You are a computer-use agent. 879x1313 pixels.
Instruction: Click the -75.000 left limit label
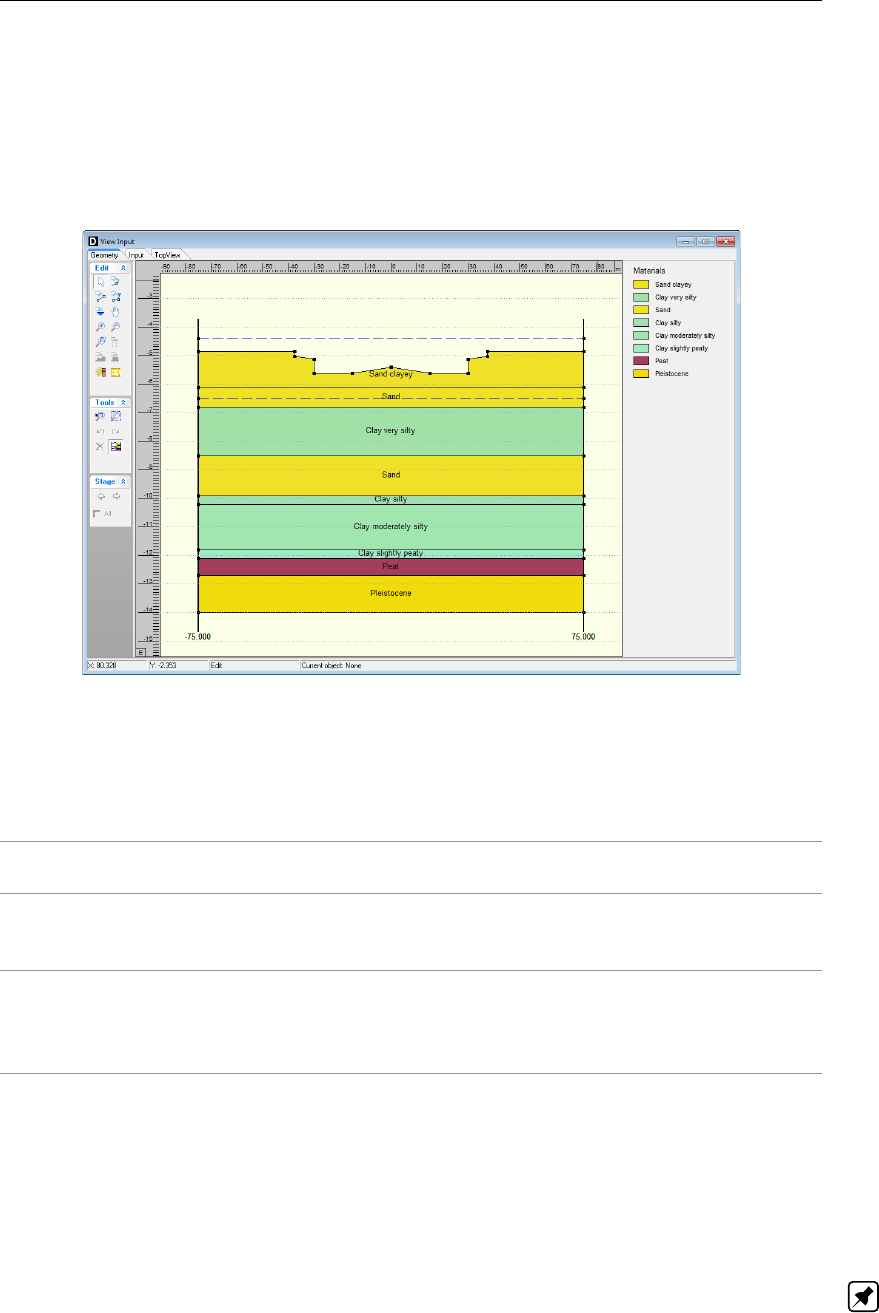(x=198, y=636)
